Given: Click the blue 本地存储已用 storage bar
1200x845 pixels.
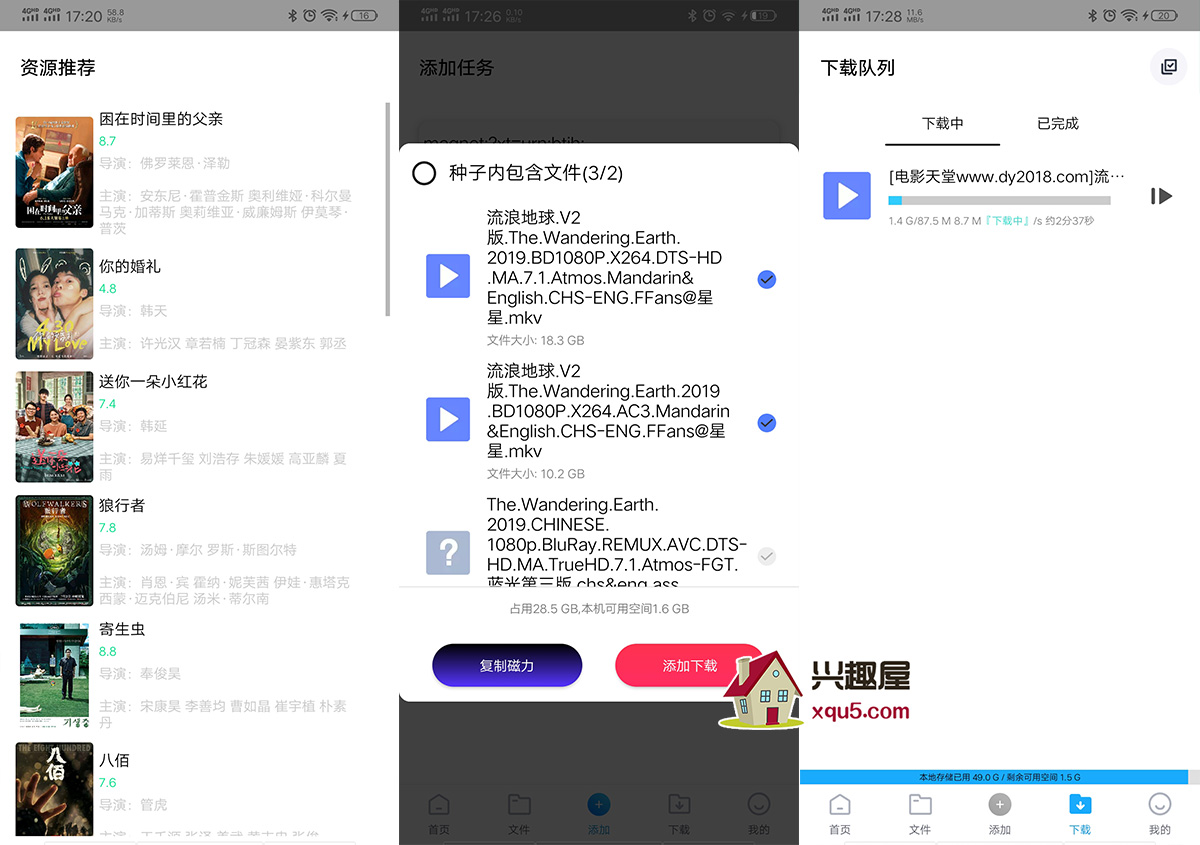Looking at the screenshot, I should (x=994, y=777).
